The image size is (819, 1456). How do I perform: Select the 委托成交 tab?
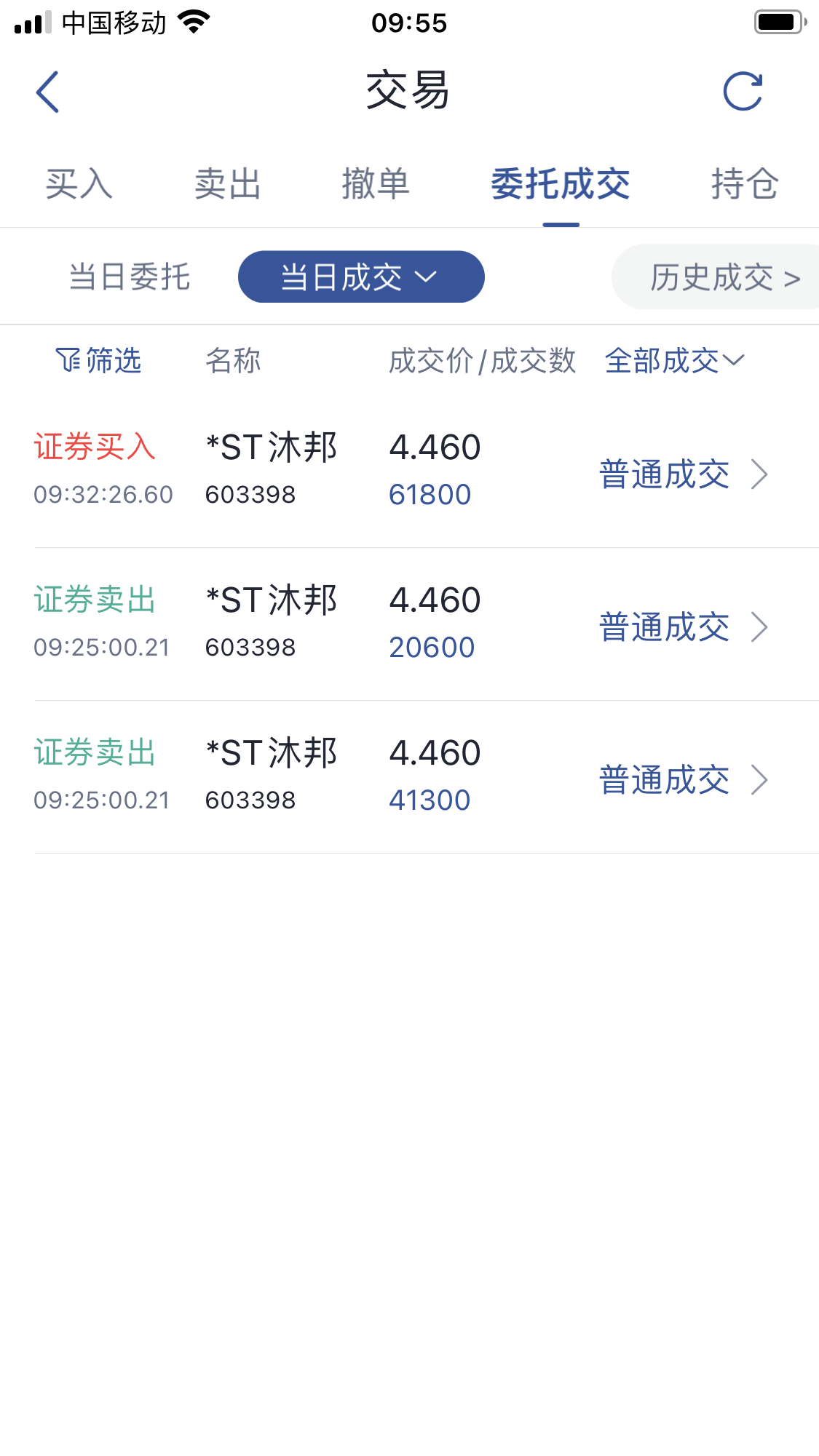(x=561, y=183)
